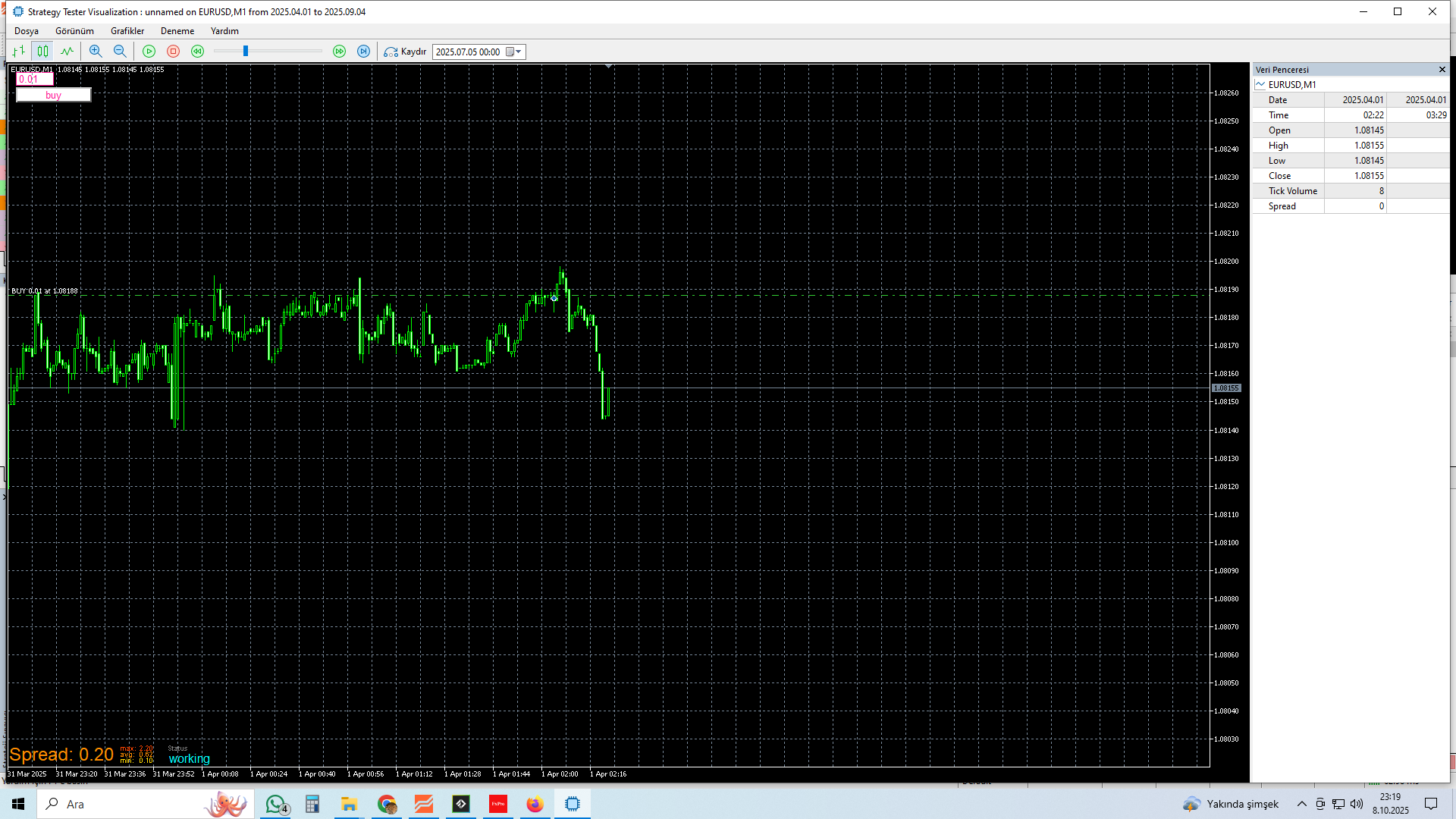
Task: Open the volume control in tray
Action: click(1357, 804)
